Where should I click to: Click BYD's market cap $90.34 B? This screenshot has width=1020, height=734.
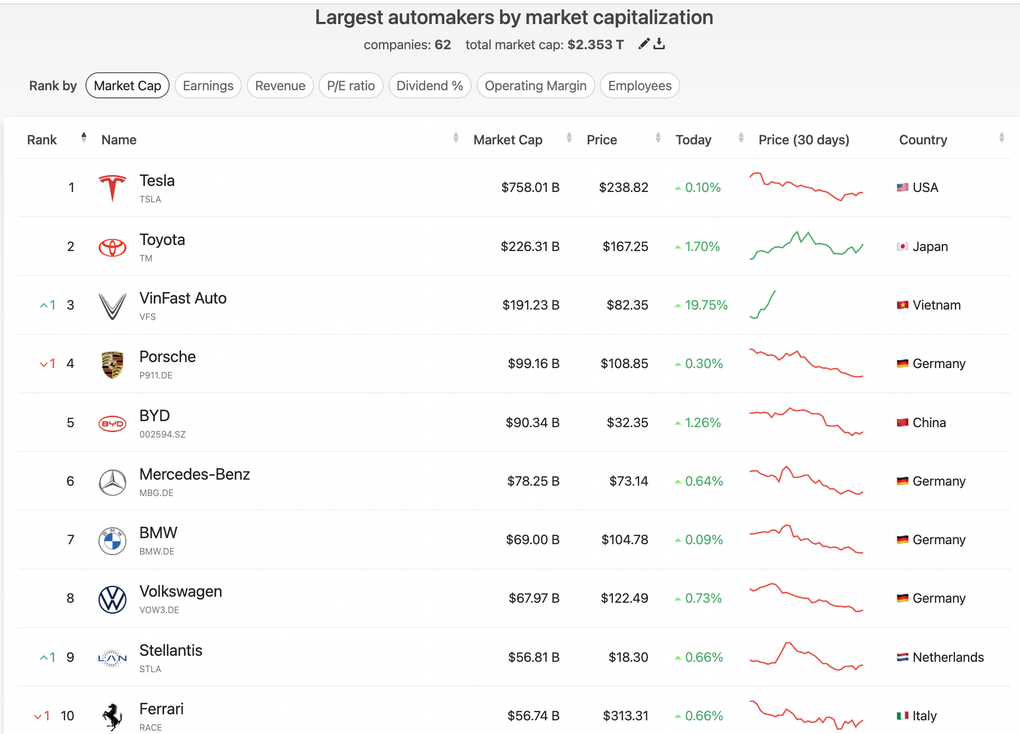[x=533, y=422]
